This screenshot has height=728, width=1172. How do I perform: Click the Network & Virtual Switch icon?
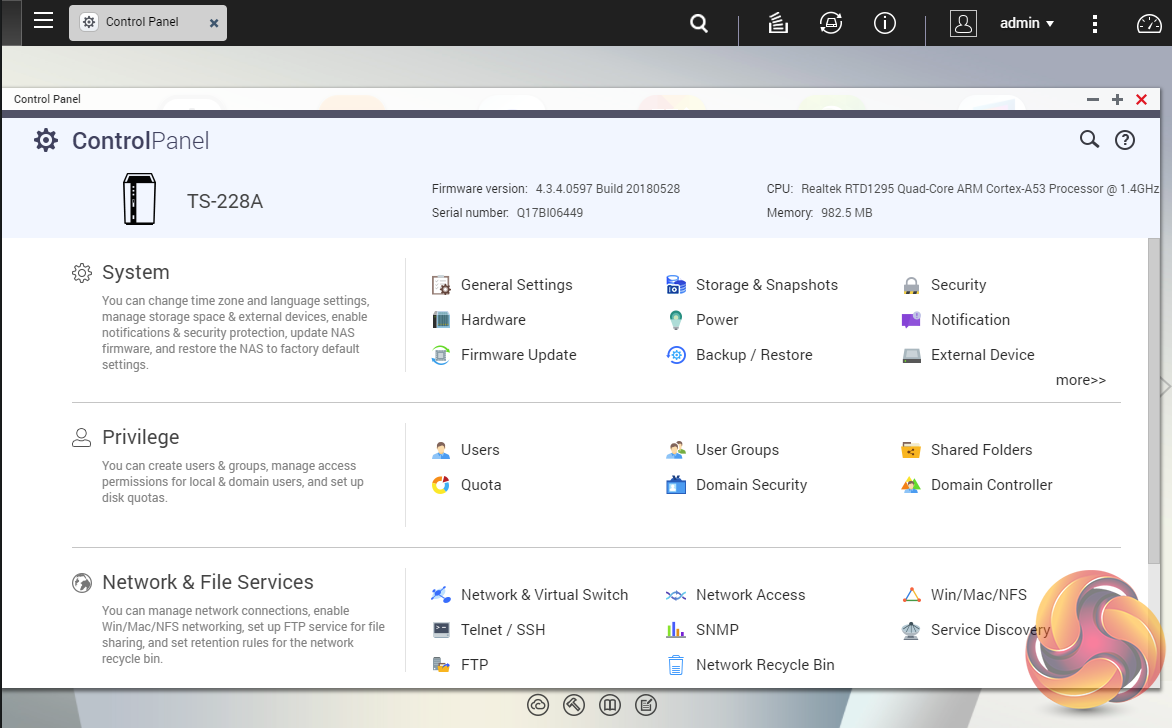441,596
